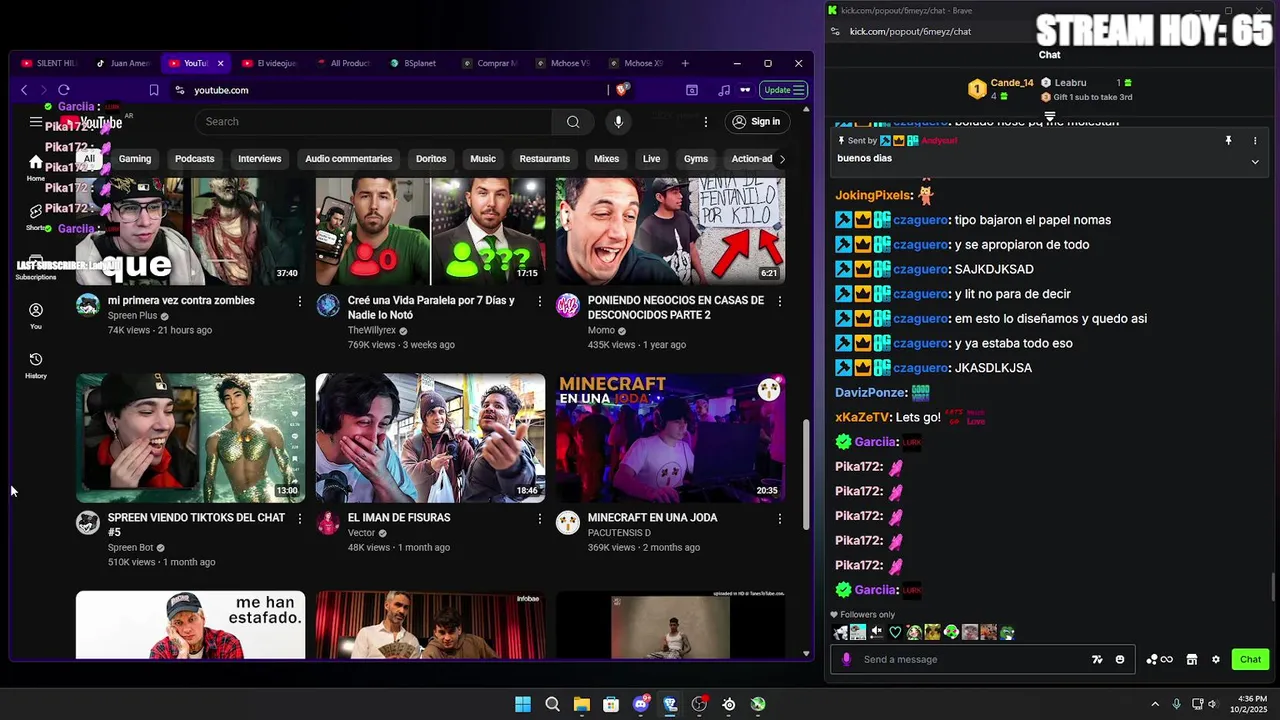The image size is (1280, 720).
Task: Open a new browser tab
Action: pos(685,63)
